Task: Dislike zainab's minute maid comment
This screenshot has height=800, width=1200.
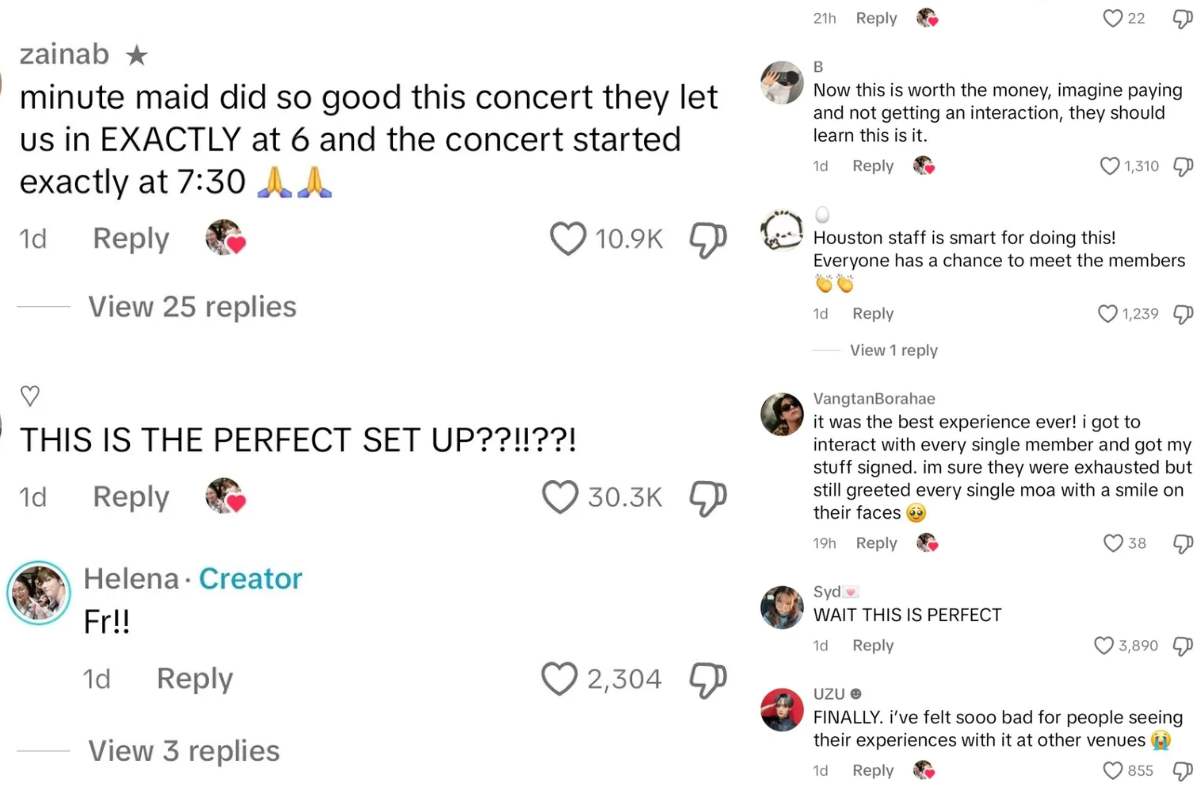Action: tap(707, 239)
